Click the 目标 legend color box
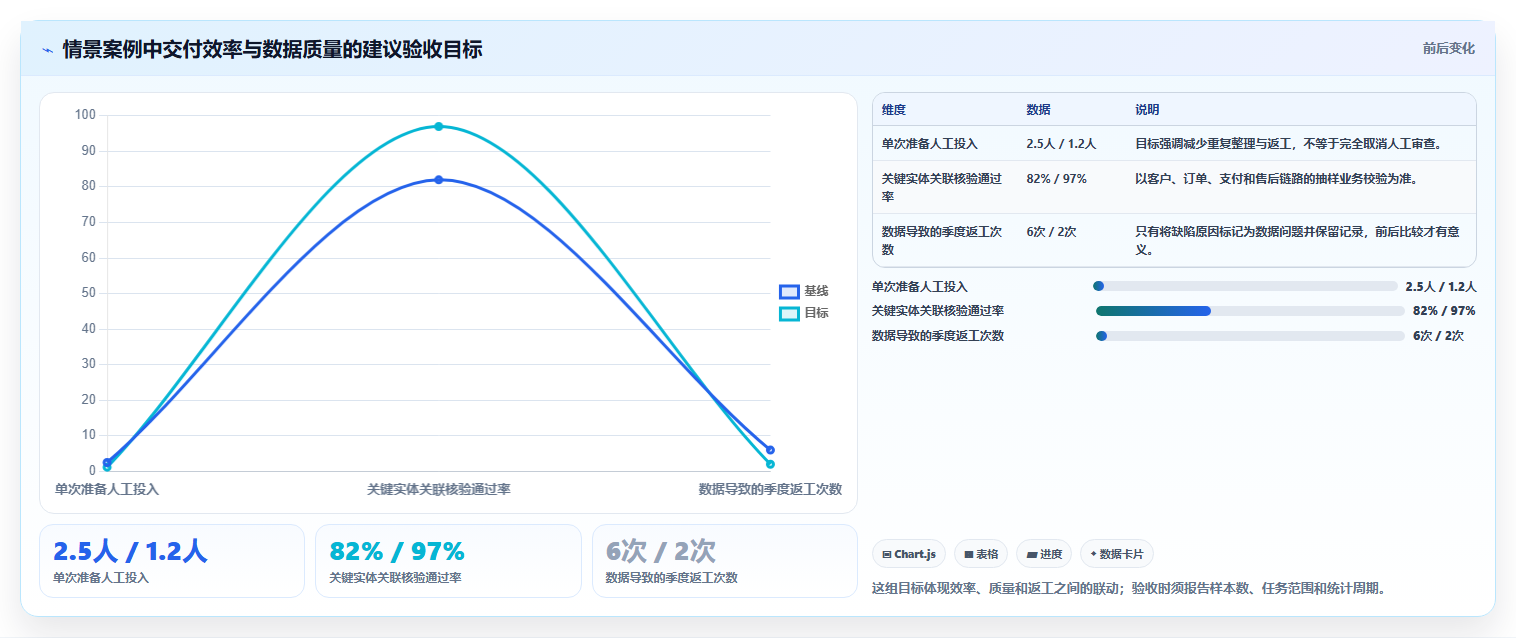 (x=789, y=313)
